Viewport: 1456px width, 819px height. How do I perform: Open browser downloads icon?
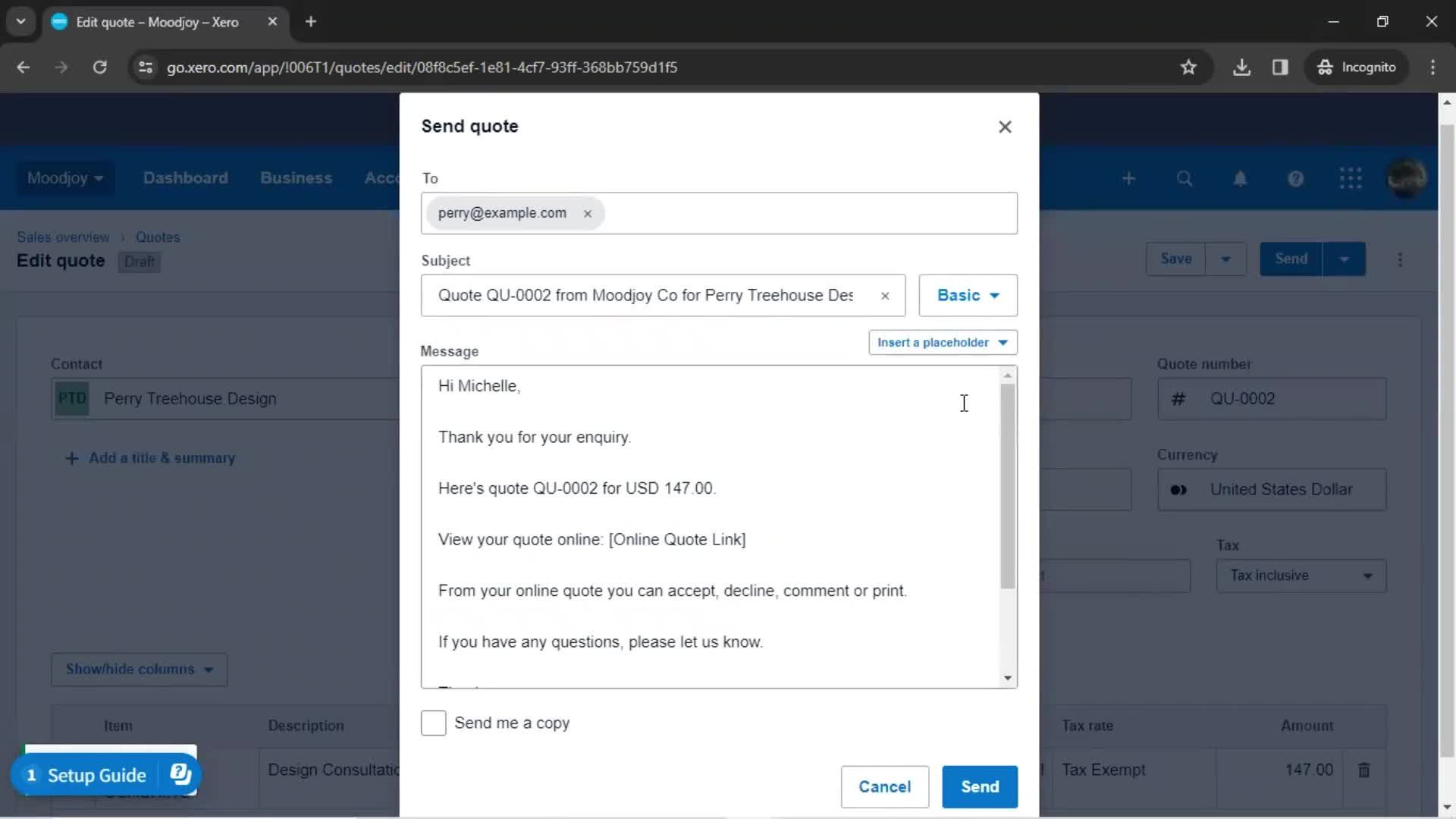(1241, 67)
